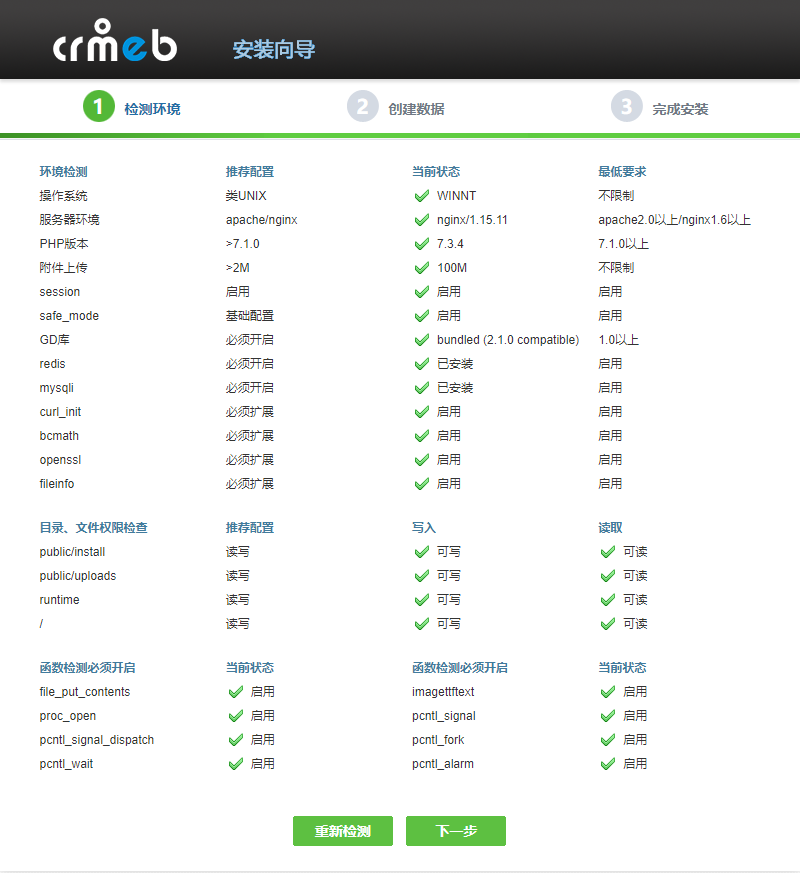This screenshot has height=873, width=800.
Task: Click the 读取 column header
Action: click(610, 527)
